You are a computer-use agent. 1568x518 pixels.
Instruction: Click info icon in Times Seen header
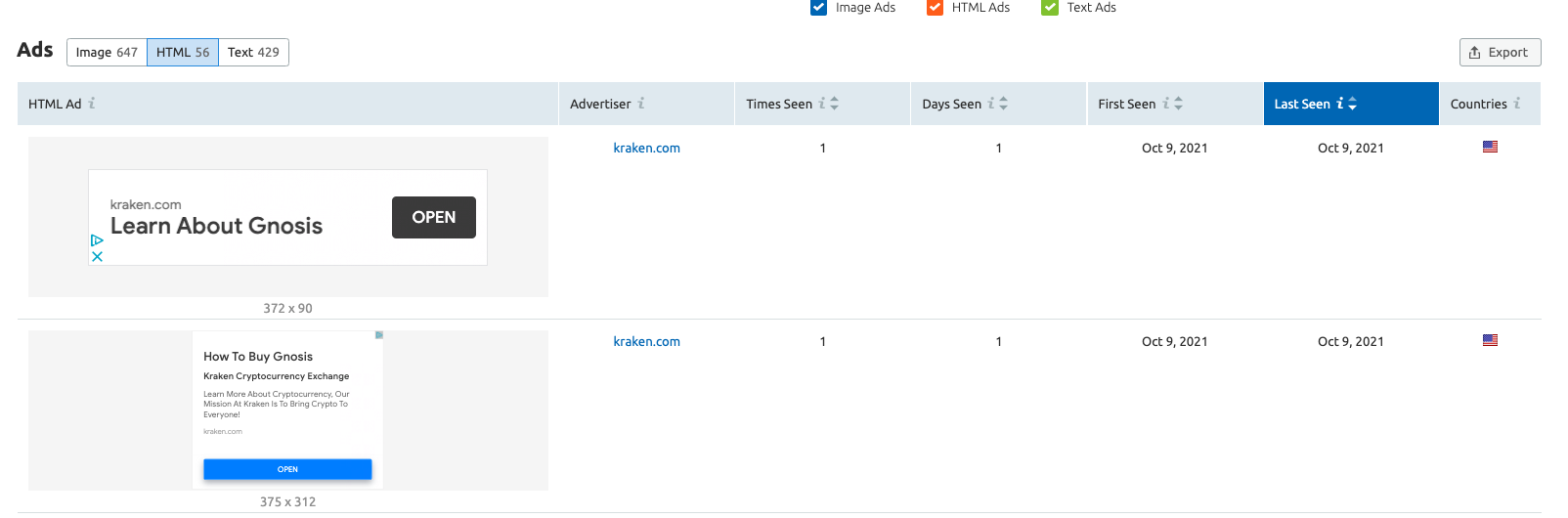[822, 103]
